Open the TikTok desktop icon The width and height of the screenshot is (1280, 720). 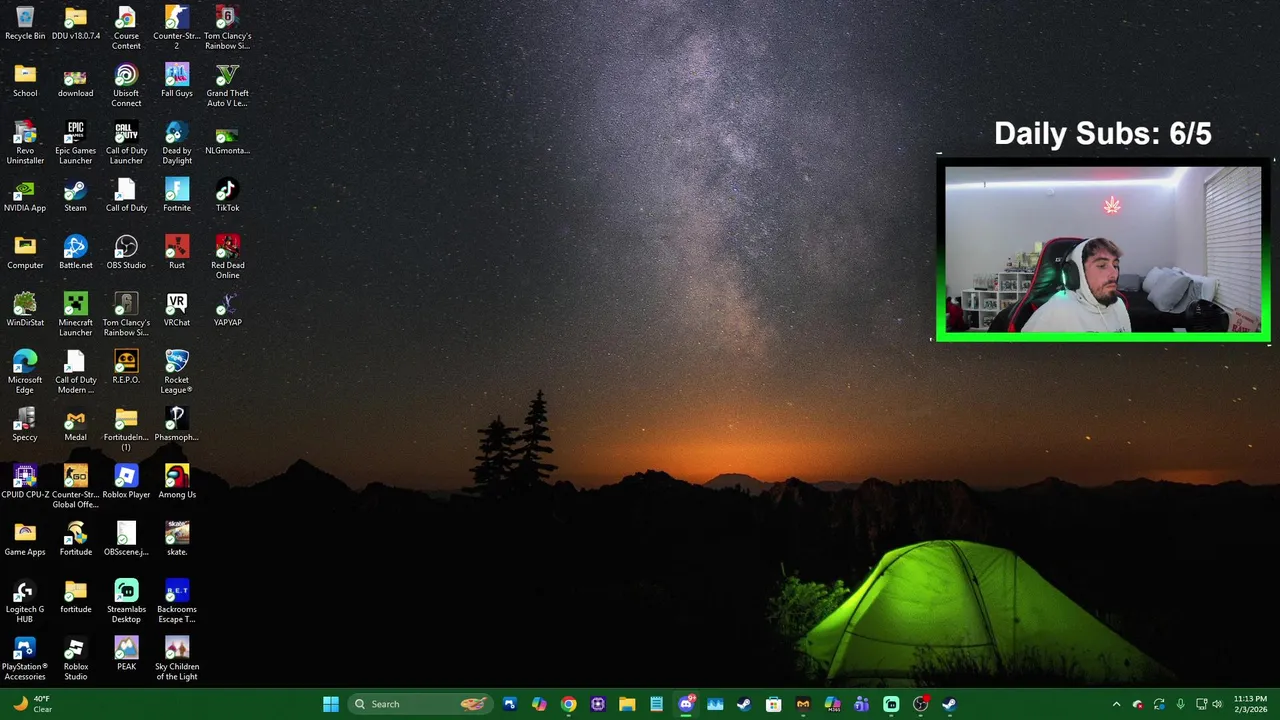pos(227,196)
